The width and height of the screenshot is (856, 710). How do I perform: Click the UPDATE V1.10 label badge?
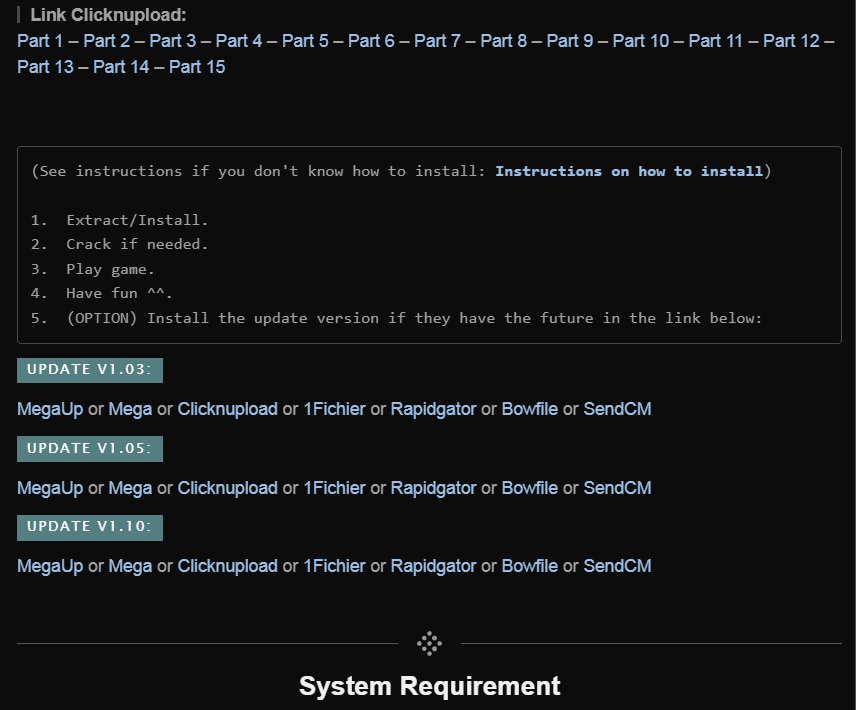tap(89, 527)
